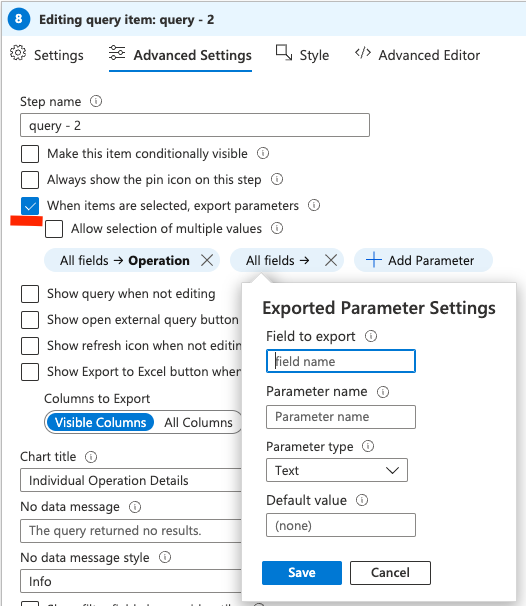Click the Add Parameter button
The image size is (526, 606).
pyautogui.click(x=423, y=260)
